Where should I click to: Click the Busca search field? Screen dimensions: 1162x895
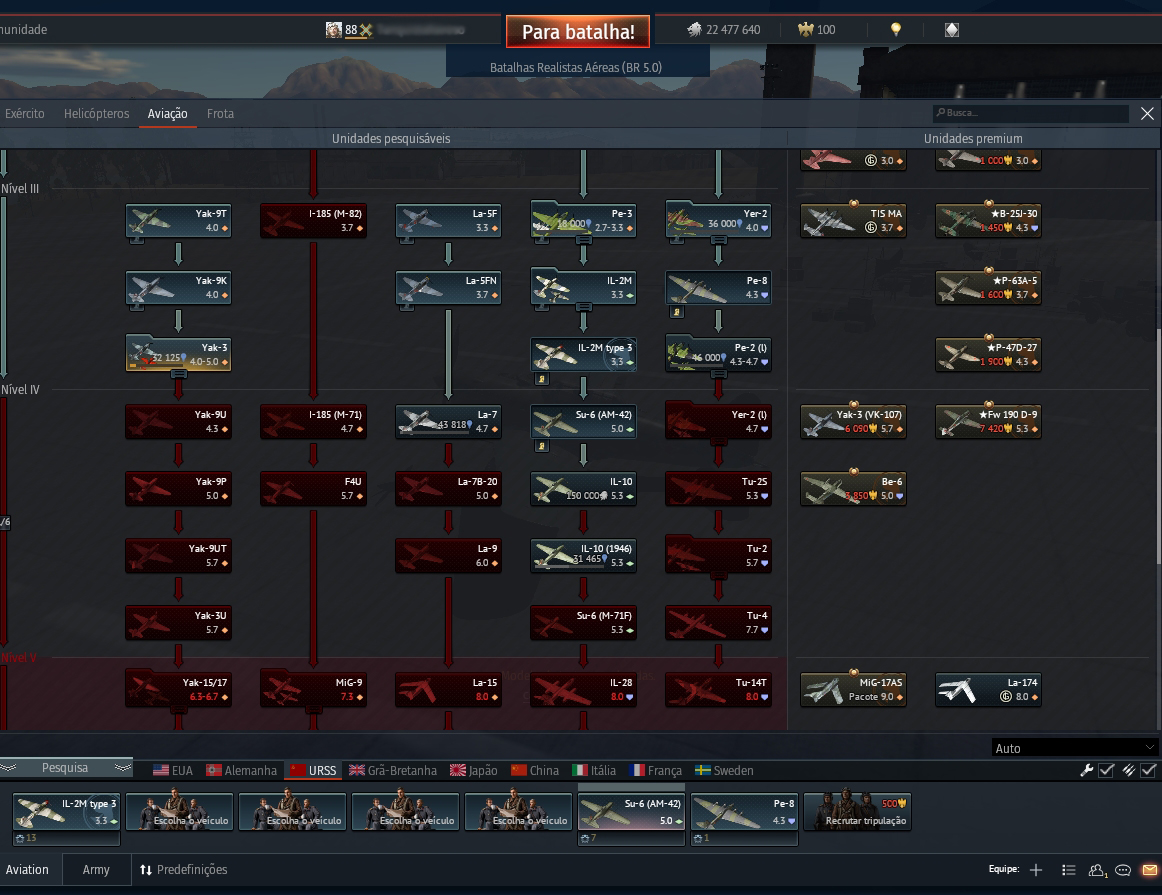pos(1030,113)
